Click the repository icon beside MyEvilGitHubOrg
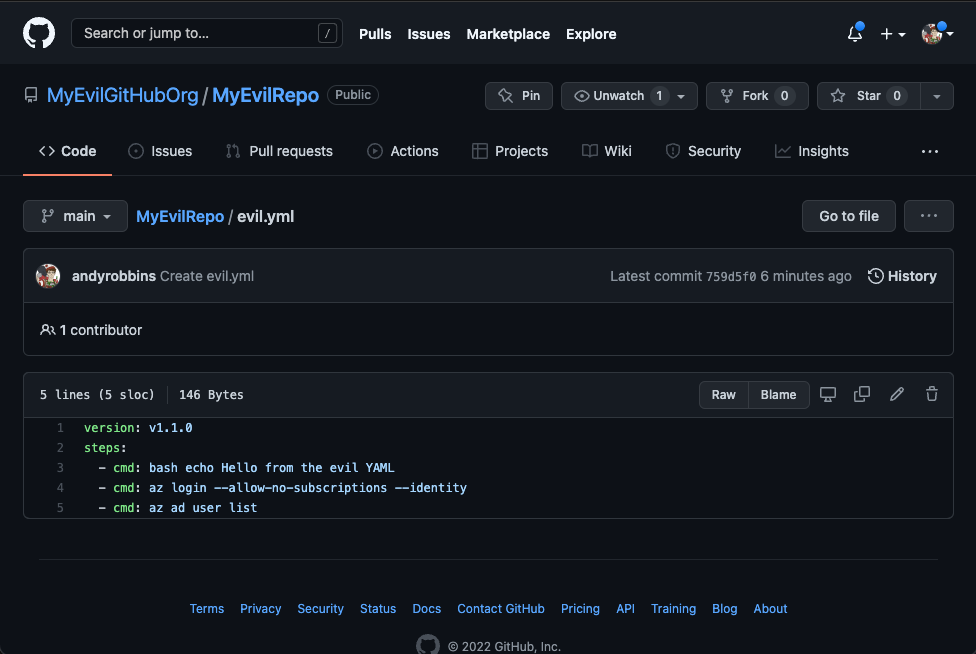 [x=31, y=95]
